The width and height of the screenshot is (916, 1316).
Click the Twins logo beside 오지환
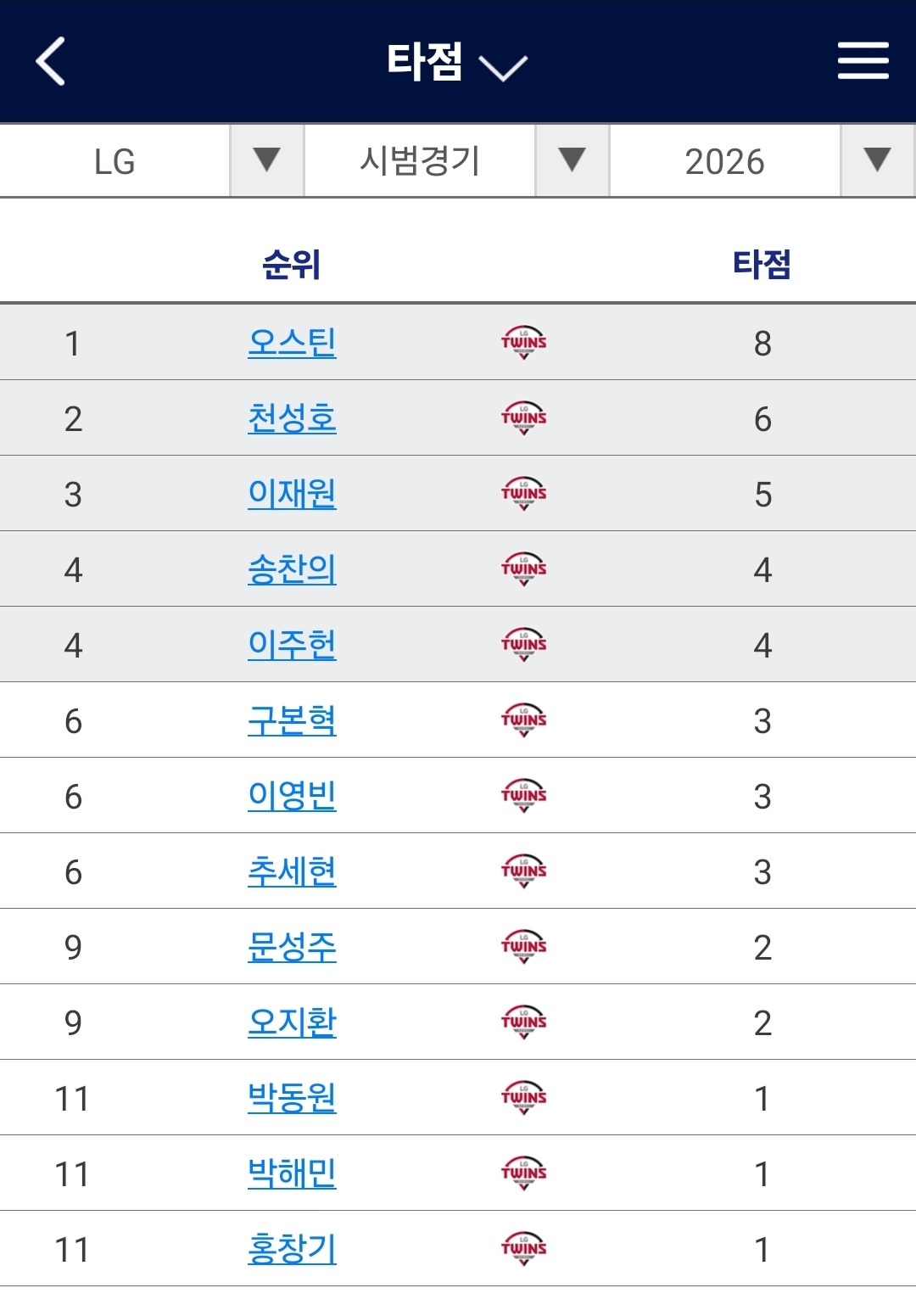pos(523,1022)
